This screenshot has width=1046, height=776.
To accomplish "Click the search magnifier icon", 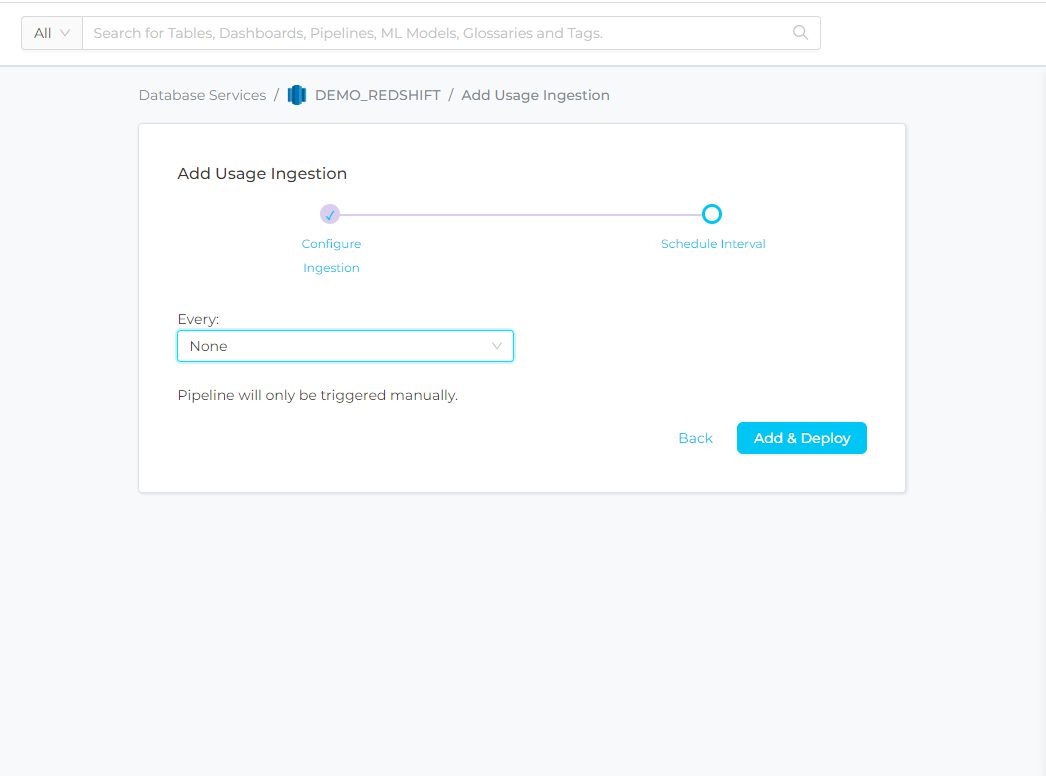I will [x=800, y=32].
